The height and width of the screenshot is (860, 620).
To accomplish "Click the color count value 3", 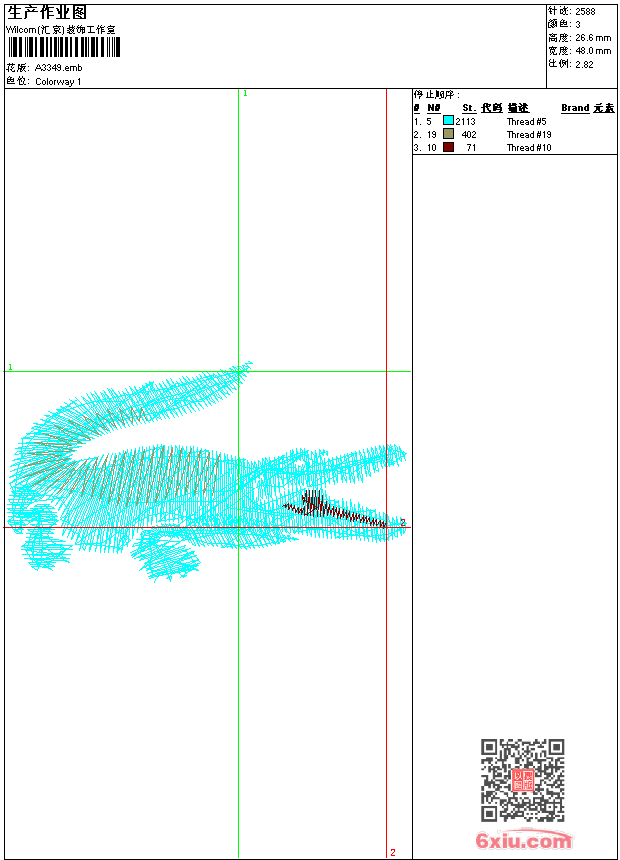I will (578, 25).
